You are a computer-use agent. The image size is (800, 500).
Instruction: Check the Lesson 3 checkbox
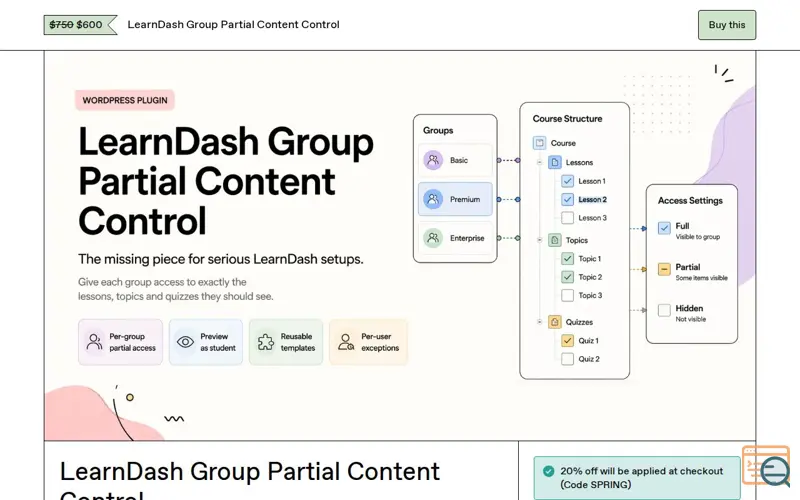[x=567, y=218]
